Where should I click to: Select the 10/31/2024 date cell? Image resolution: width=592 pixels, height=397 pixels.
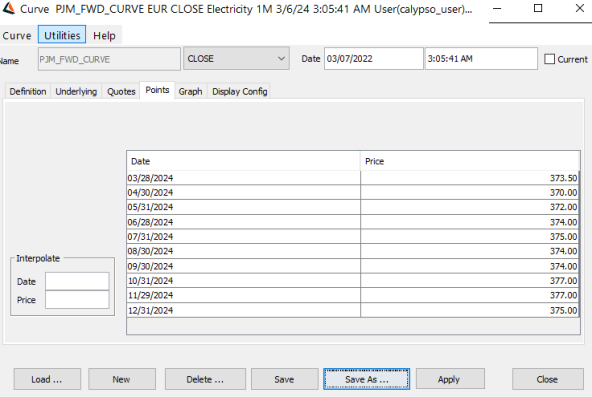(x=244, y=281)
